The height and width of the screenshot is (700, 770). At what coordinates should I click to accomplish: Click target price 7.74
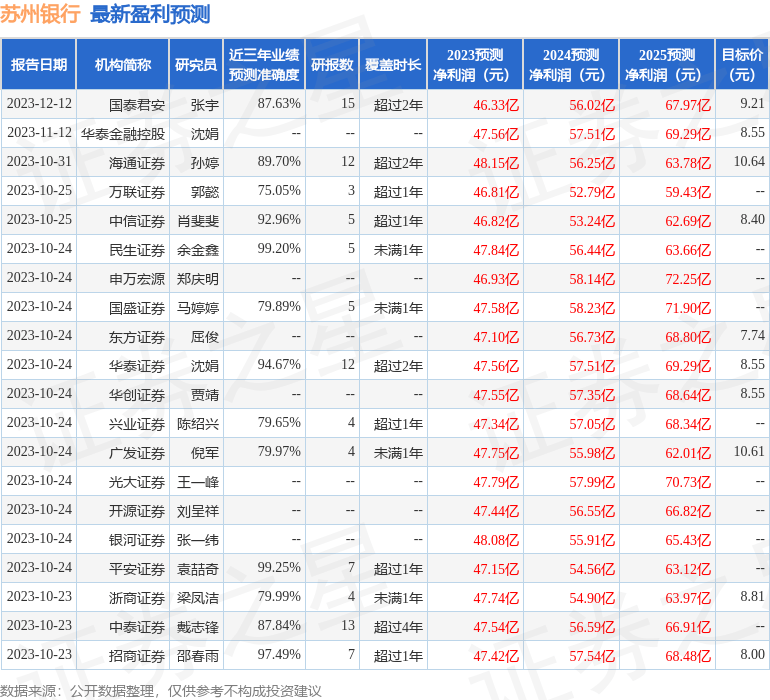click(752, 336)
